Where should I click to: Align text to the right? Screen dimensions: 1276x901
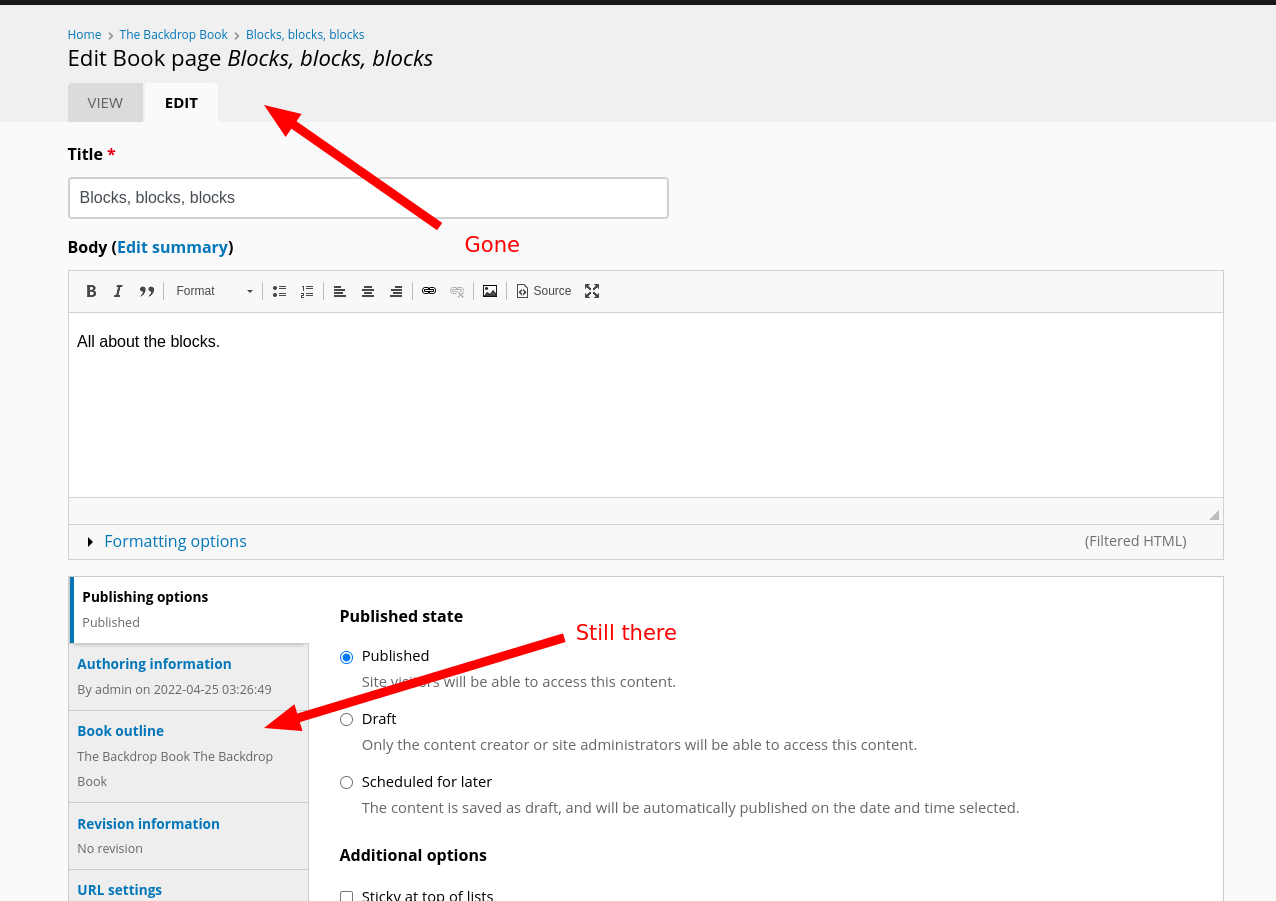(396, 291)
